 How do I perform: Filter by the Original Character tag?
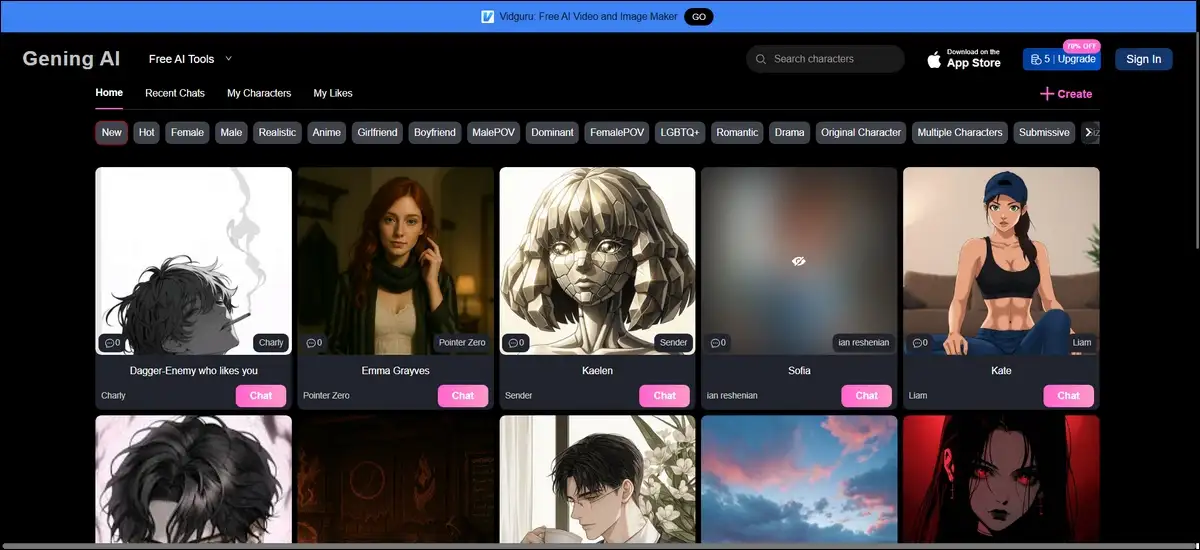point(860,132)
